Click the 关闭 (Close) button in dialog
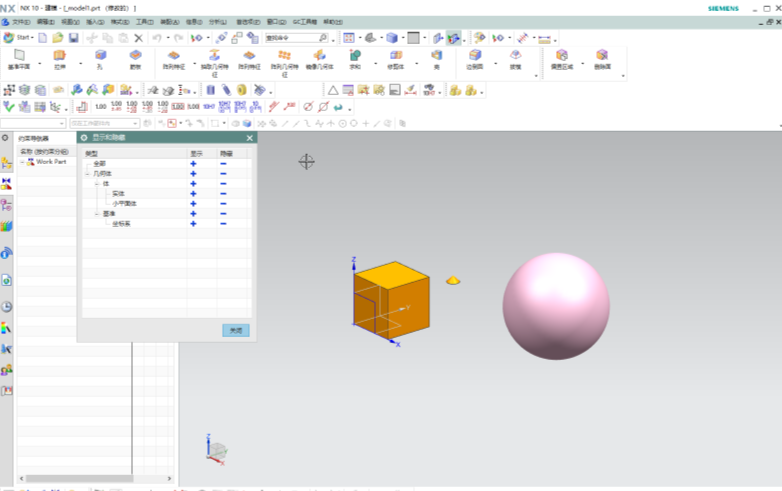The width and height of the screenshot is (782, 491). (236, 330)
